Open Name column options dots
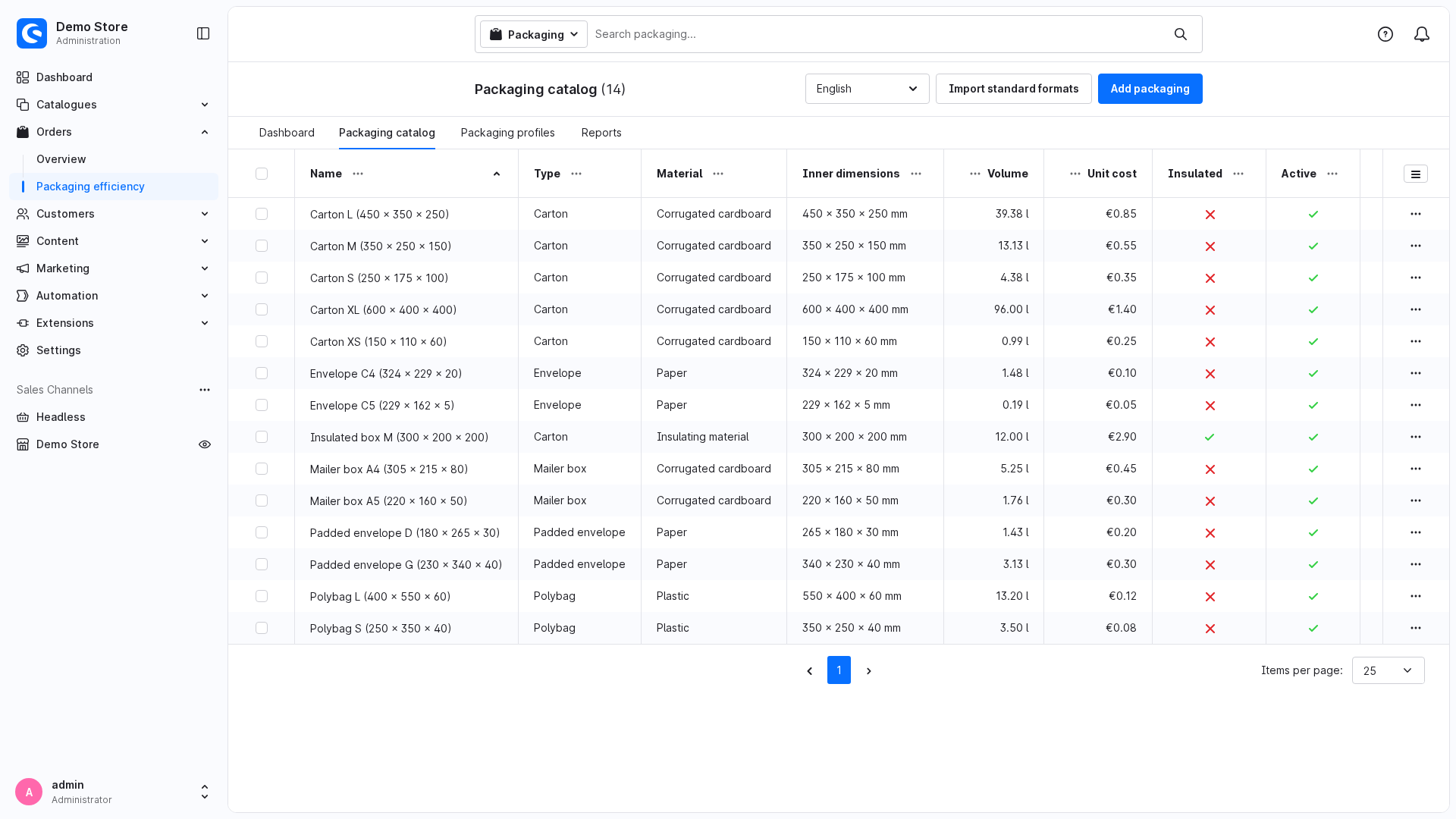The width and height of the screenshot is (1456, 819). [x=358, y=174]
